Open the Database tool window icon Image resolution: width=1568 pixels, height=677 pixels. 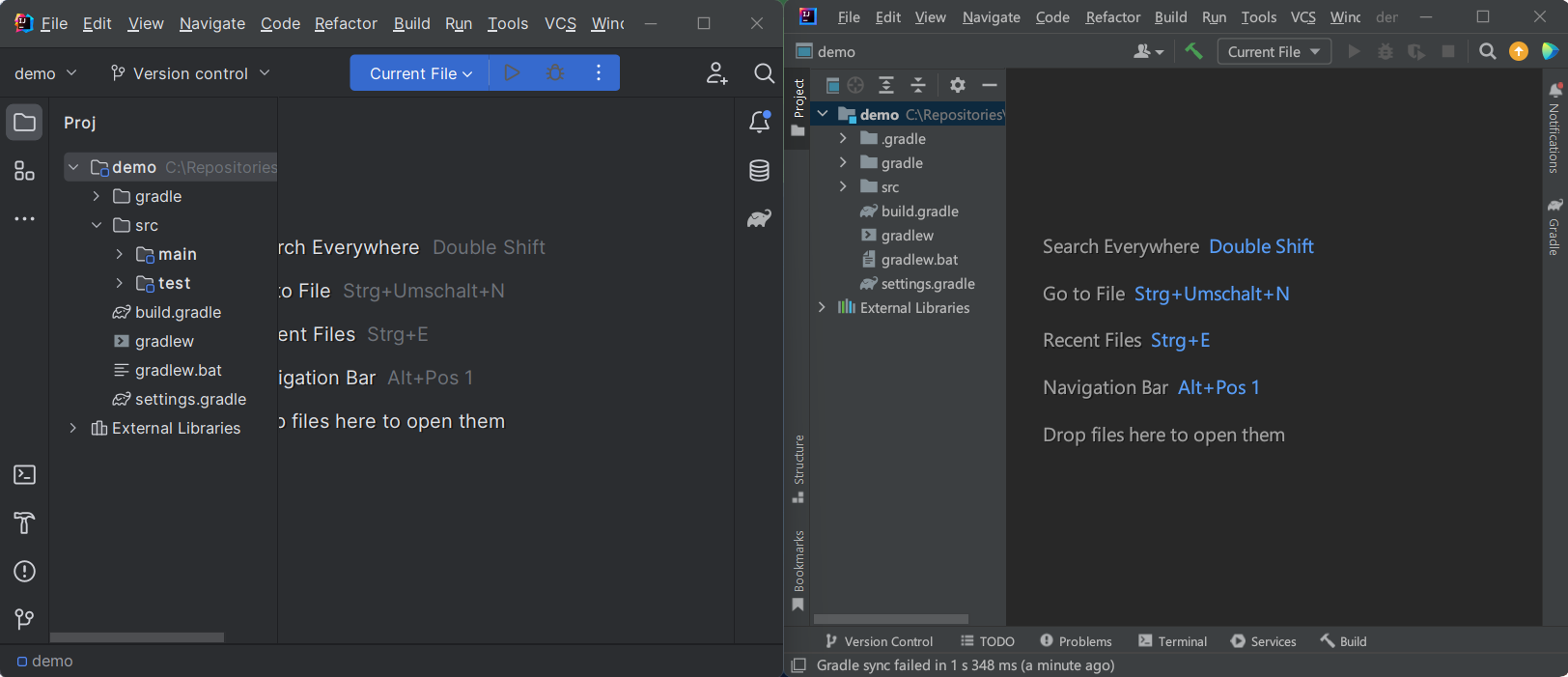(x=760, y=171)
